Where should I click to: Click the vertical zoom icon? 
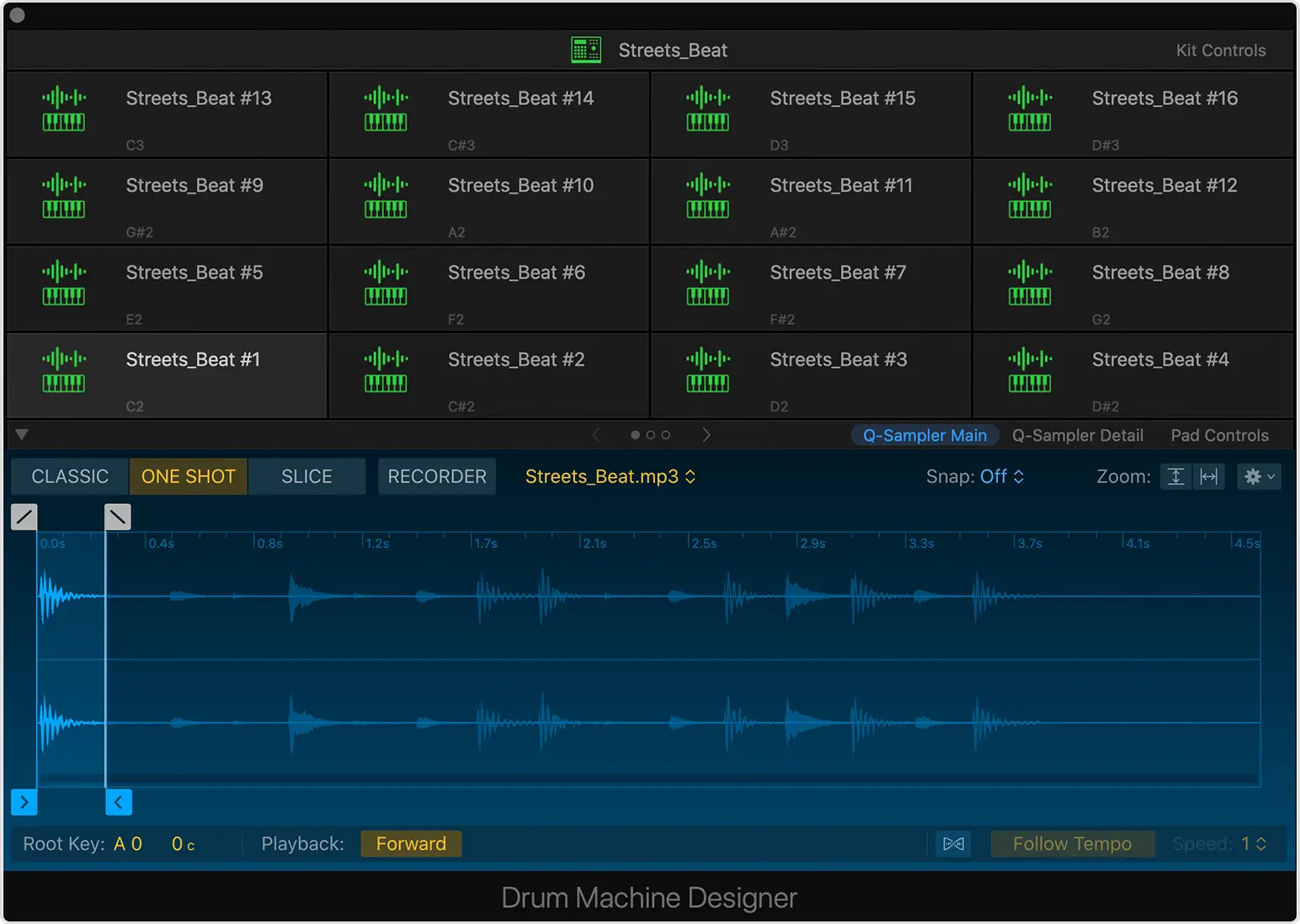click(x=1176, y=476)
